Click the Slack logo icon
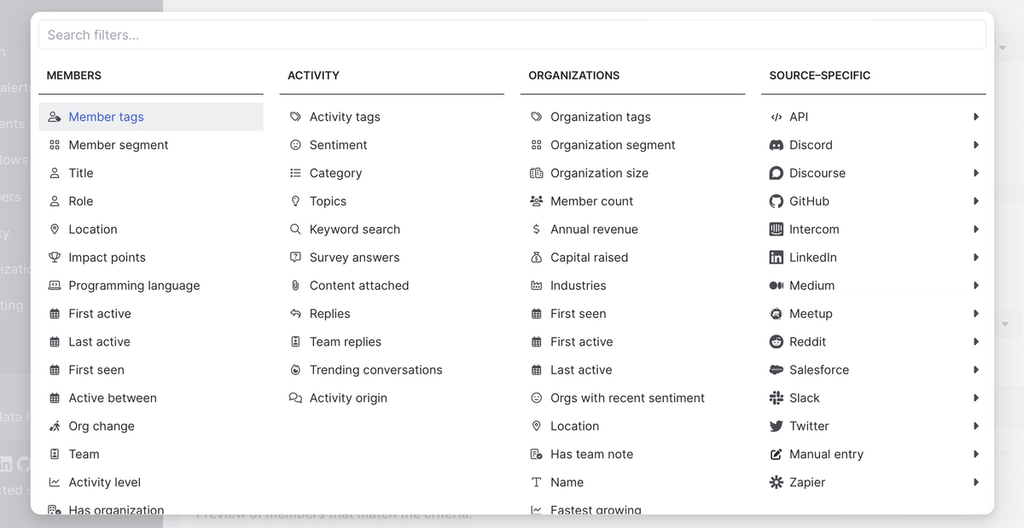1024x528 pixels. tap(776, 398)
